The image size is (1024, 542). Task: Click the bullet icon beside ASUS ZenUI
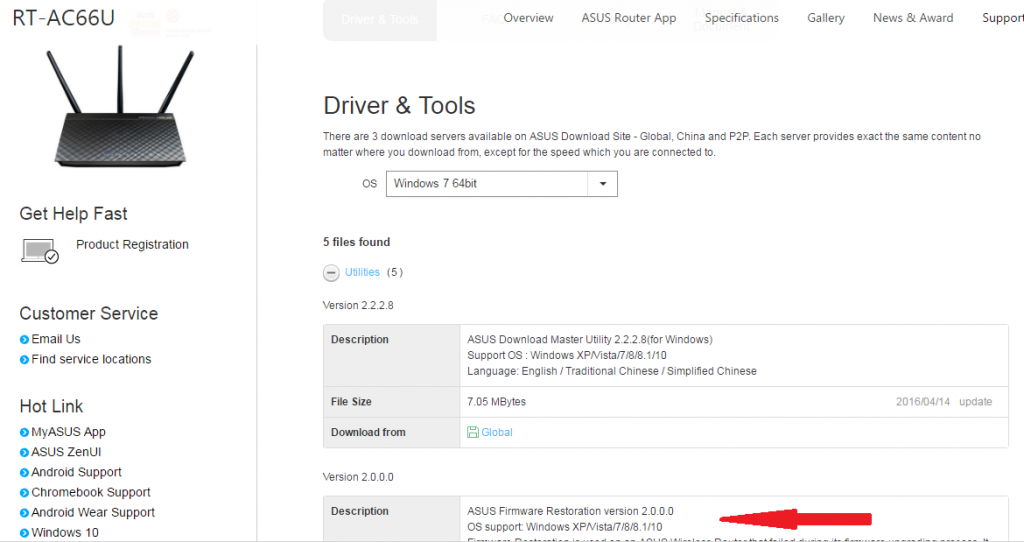(x=24, y=453)
